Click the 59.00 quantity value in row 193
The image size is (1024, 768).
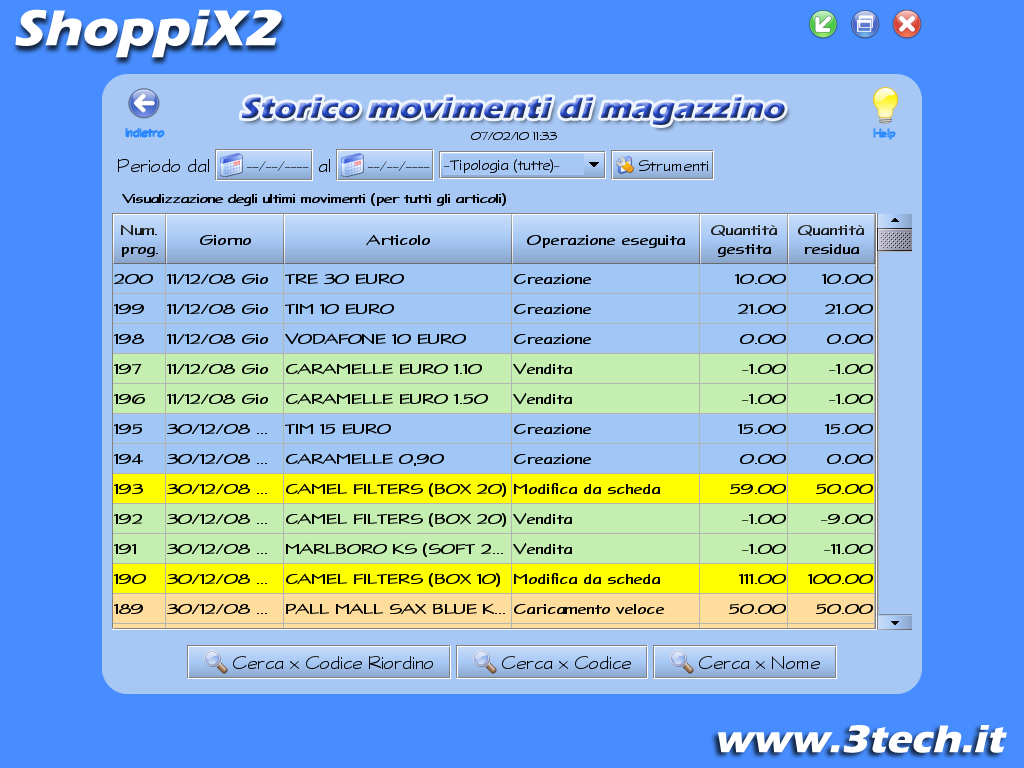(x=744, y=489)
